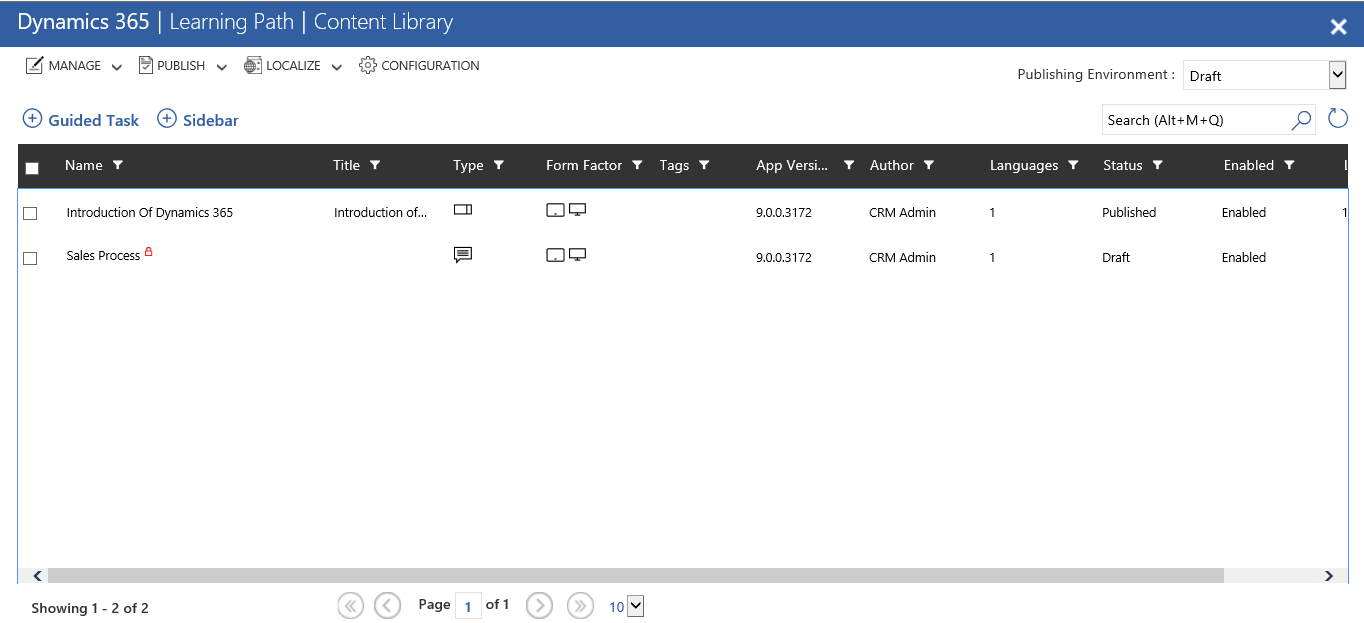Filter by Form Factor column

637,165
